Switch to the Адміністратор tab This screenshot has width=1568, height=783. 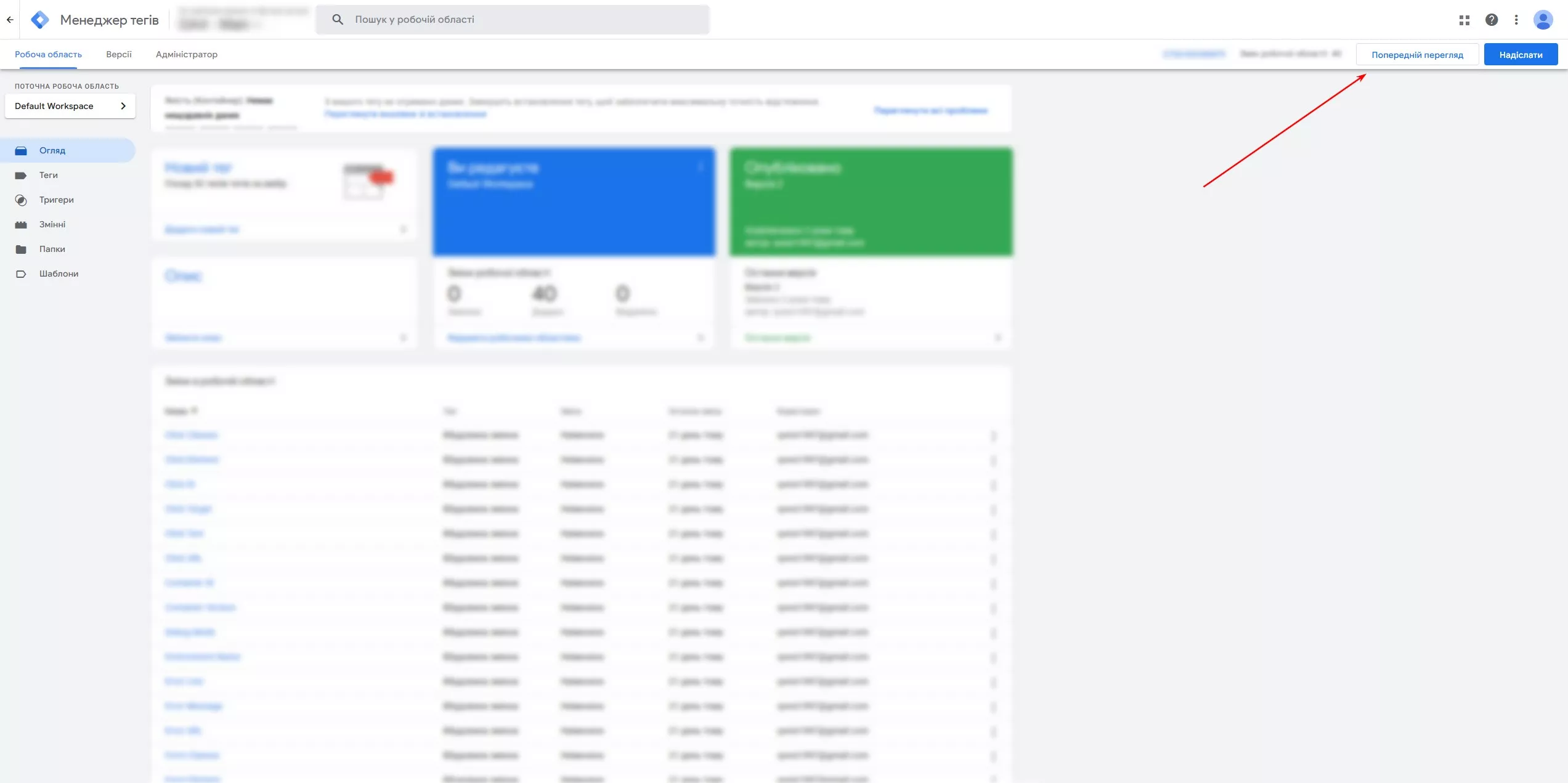pyautogui.click(x=187, y=54)
